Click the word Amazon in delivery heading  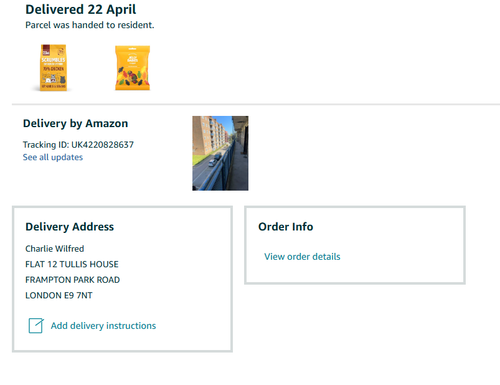107,123
